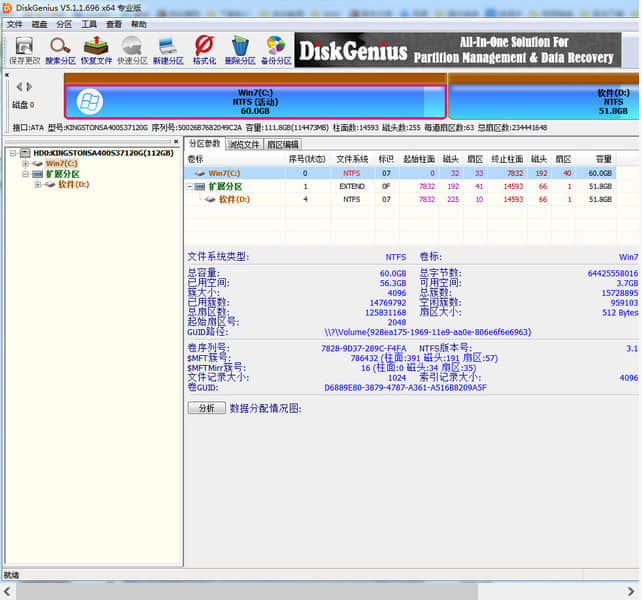
Task: Open the 恢复文件 file recovery tool
Action: 96,50
